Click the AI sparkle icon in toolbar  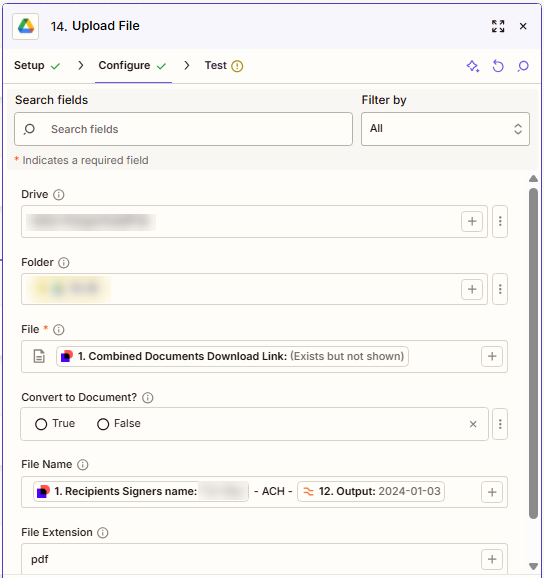(473, 66)
